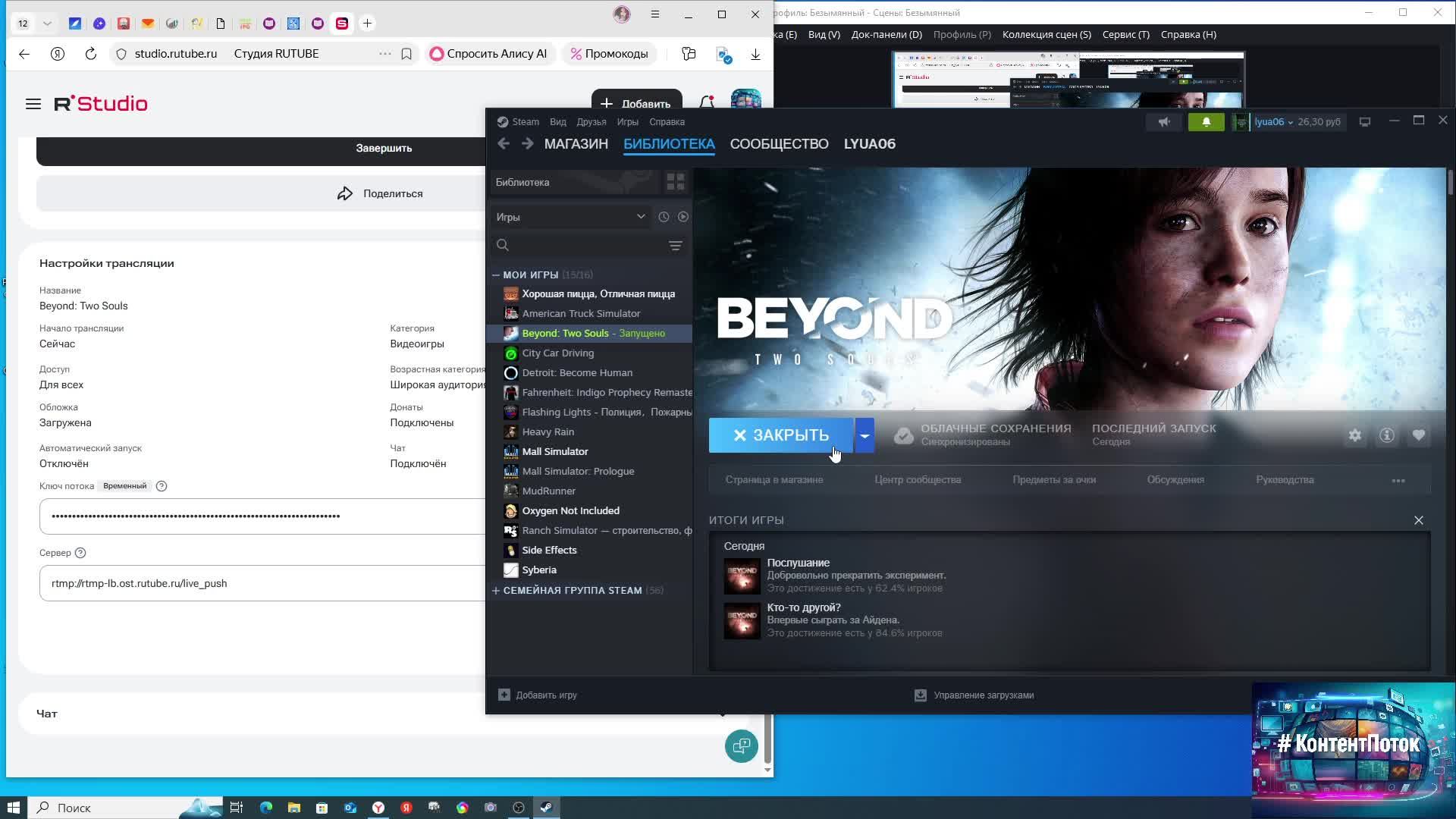Viewport: 1456px width, 819px height.
Task: Open the Друзья menu in Steam
Action: pyautogui.click(x=591, y=121)
